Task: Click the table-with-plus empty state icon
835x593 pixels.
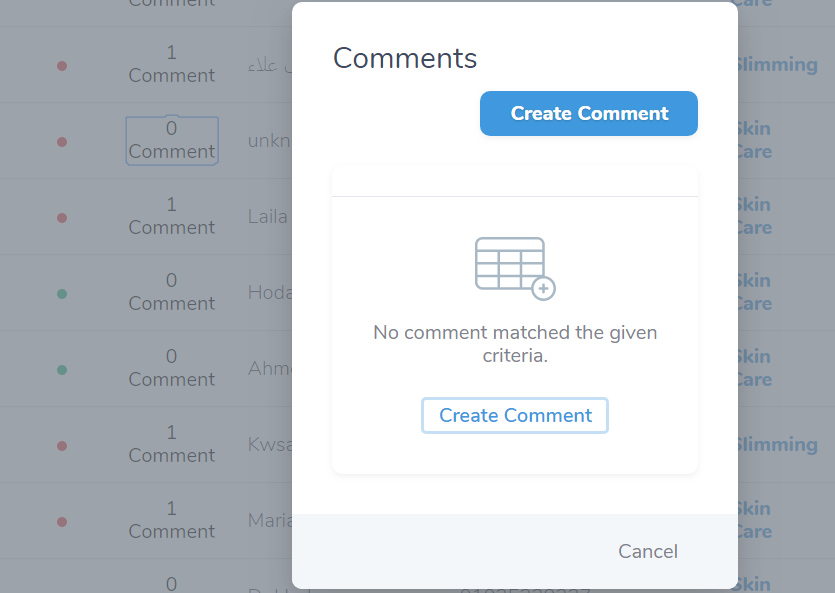Action: [514, 268]
